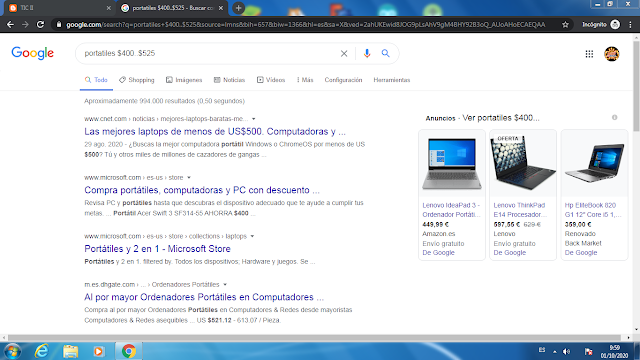Click the results count text

tap(164, 101)
